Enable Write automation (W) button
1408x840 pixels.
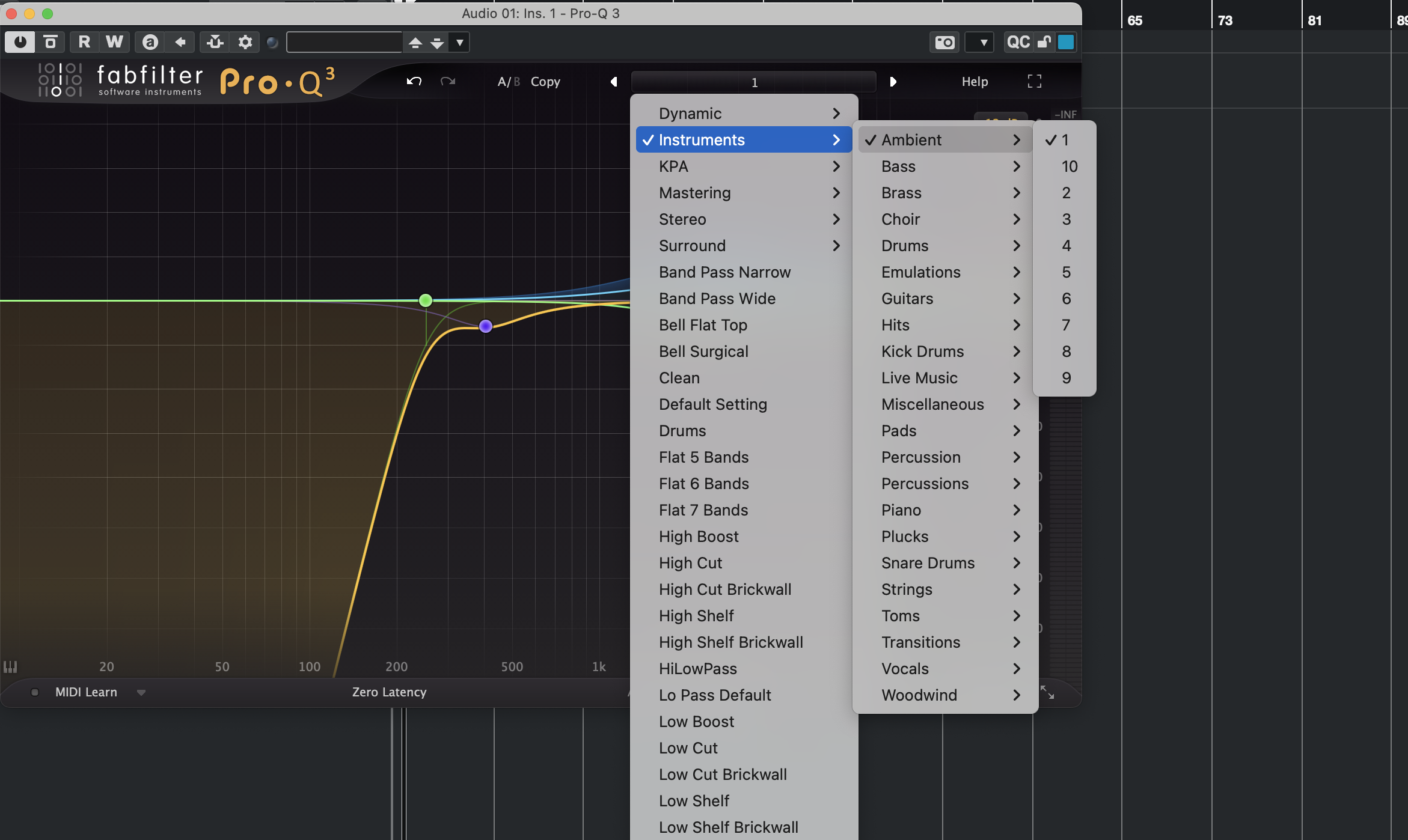[114, 42]
